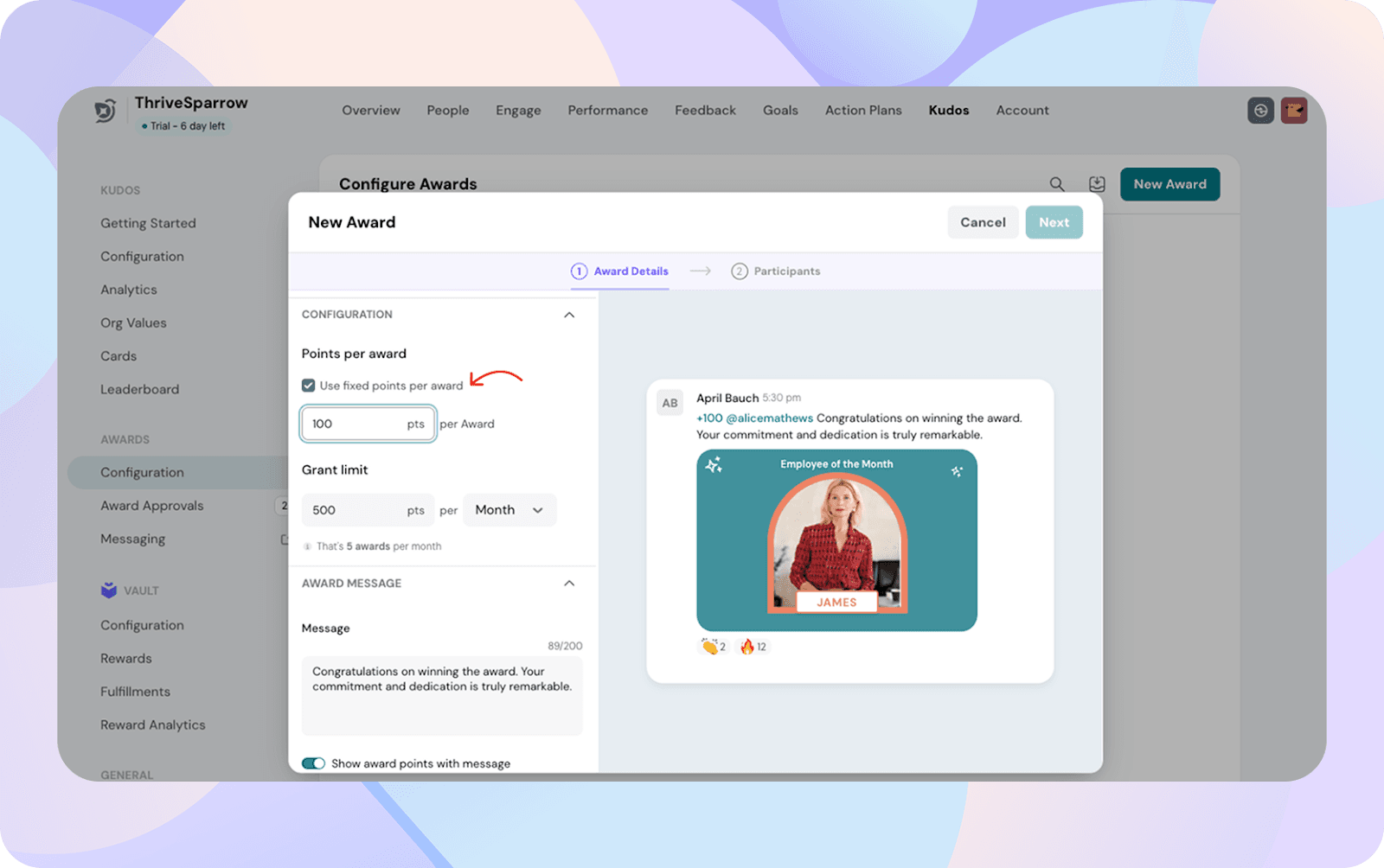Open Configuration under Vault section
This screenshot has height=868, width=1384.
[x=142, y=625]
